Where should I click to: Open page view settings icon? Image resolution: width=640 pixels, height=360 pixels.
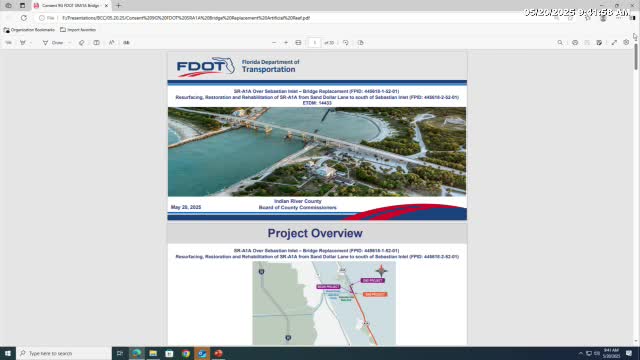361,42
